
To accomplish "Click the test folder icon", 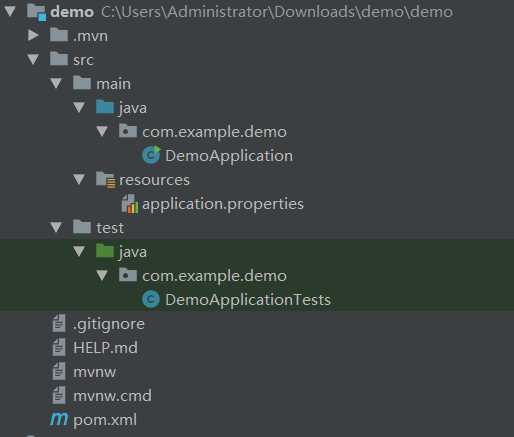I will pos(82,227).
